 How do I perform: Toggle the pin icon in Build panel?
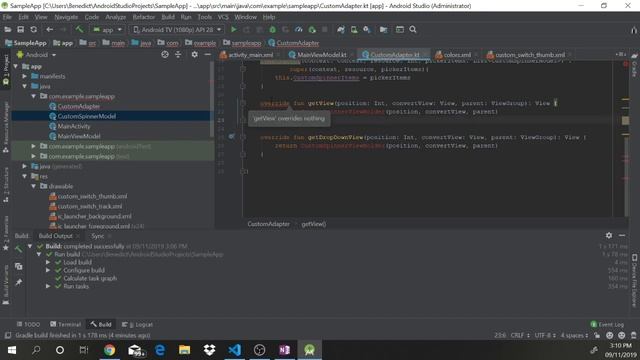[x=18, y=282]
